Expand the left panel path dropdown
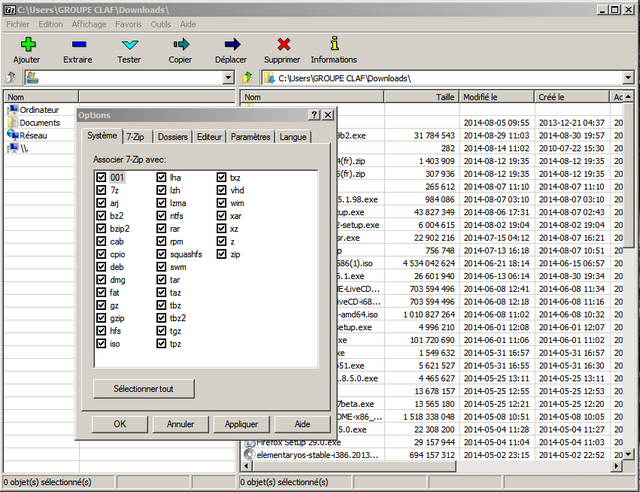 click(228, 78)
